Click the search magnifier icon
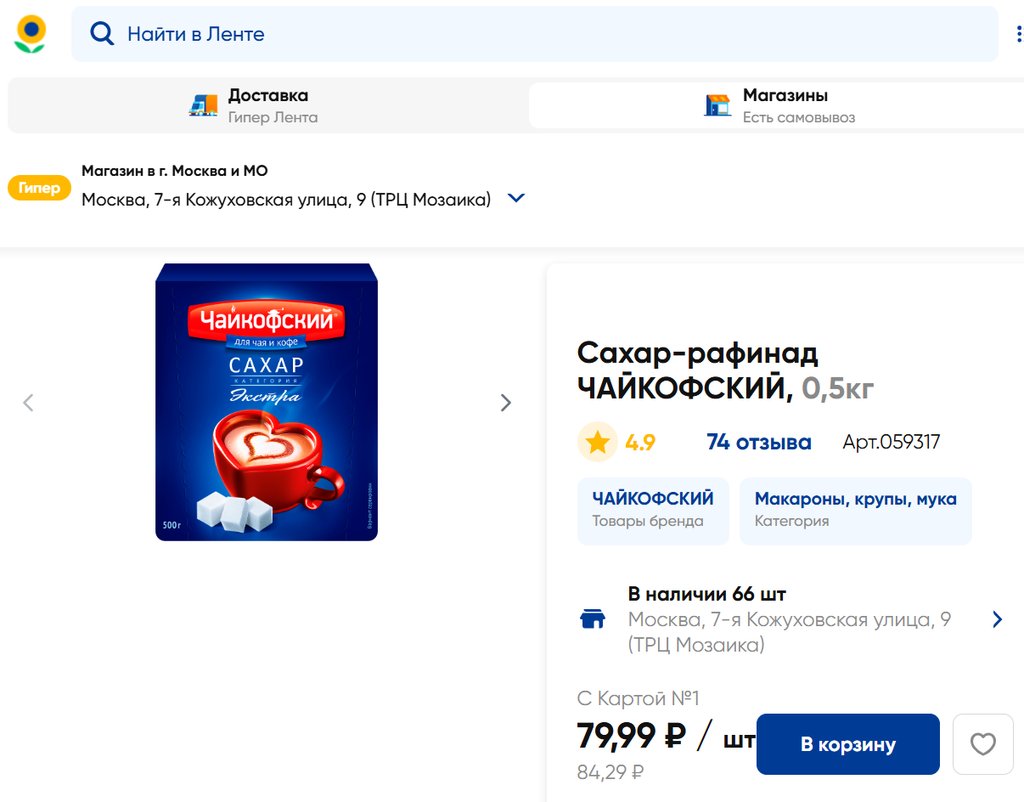 tap(101, 34)
